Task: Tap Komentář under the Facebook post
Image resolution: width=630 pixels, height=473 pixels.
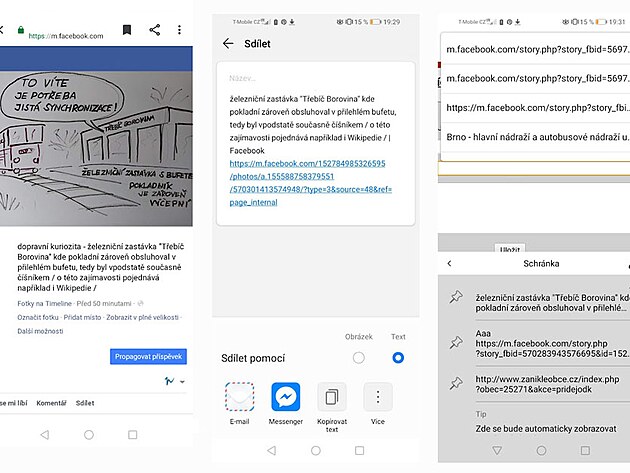Action: click(50, 403)
